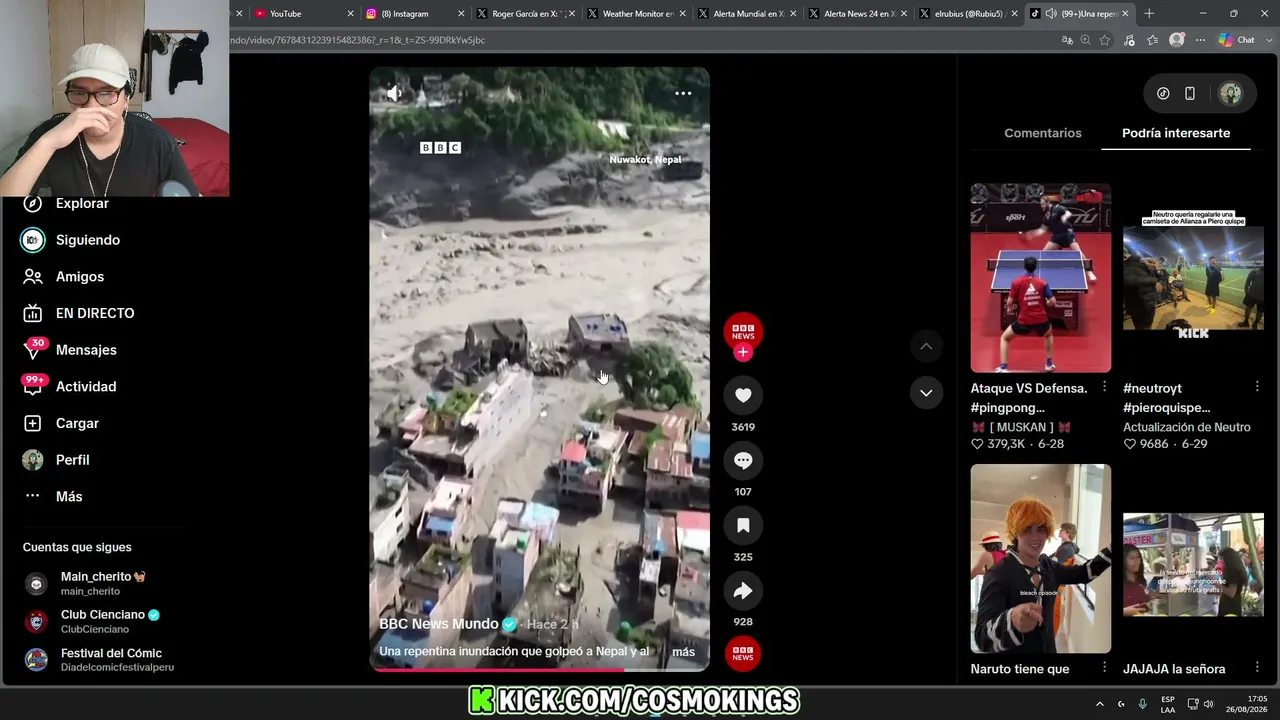Follow BBC News with the plus badge
Screen dimensions: 1280x720
click(742, 352)
